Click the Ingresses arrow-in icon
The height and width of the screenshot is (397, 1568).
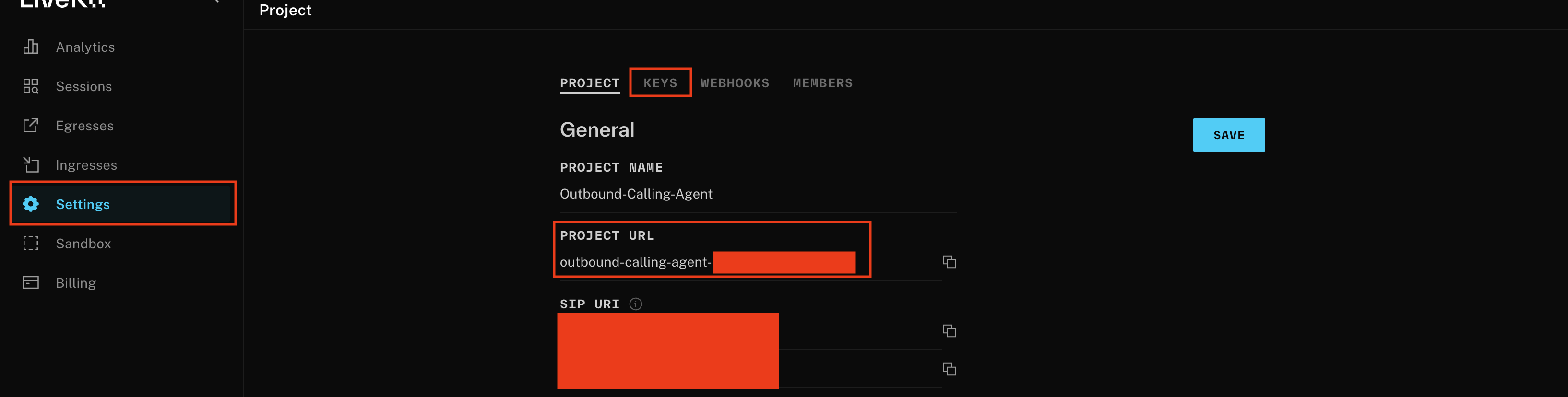30,165
